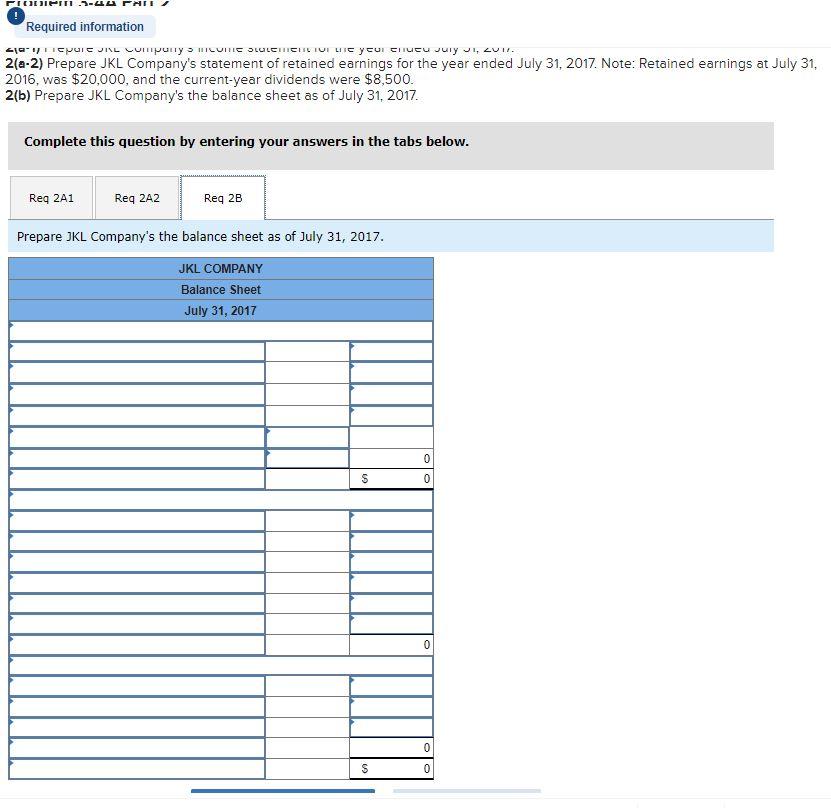Screen dimensions: 831x808
Task: Open the account dropdown in the equity section
Action: 11,686
